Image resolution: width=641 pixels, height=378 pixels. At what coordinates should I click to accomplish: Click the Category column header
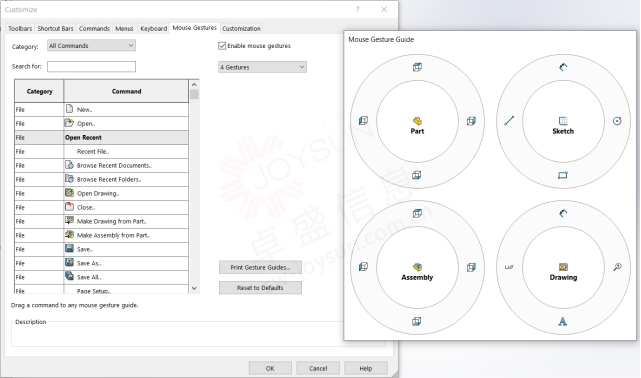[x=39, y=91]
